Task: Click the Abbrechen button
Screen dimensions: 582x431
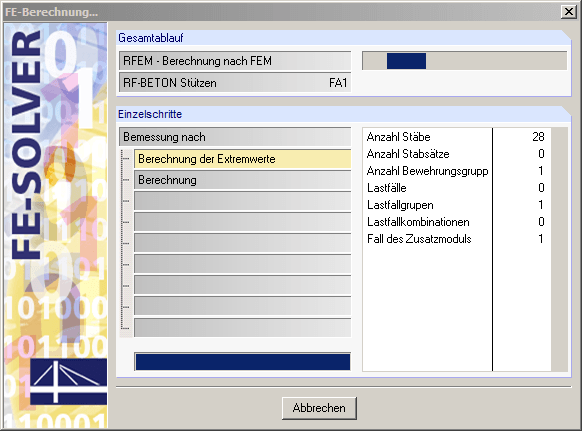Action: click(x=319, y=408)
